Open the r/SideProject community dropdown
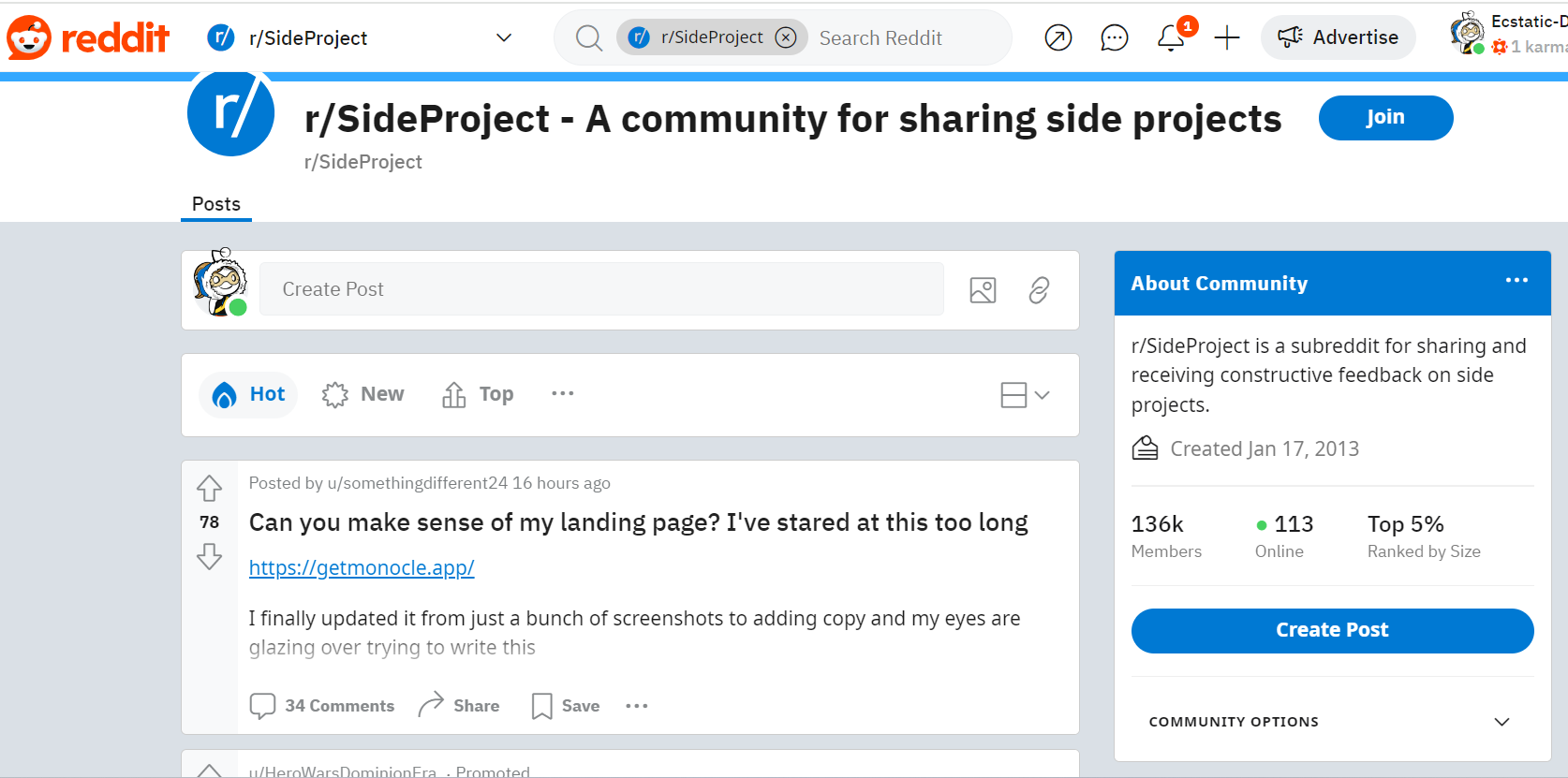The width and height of the screenshot is (1568, 778). click(x=361, y=37)
